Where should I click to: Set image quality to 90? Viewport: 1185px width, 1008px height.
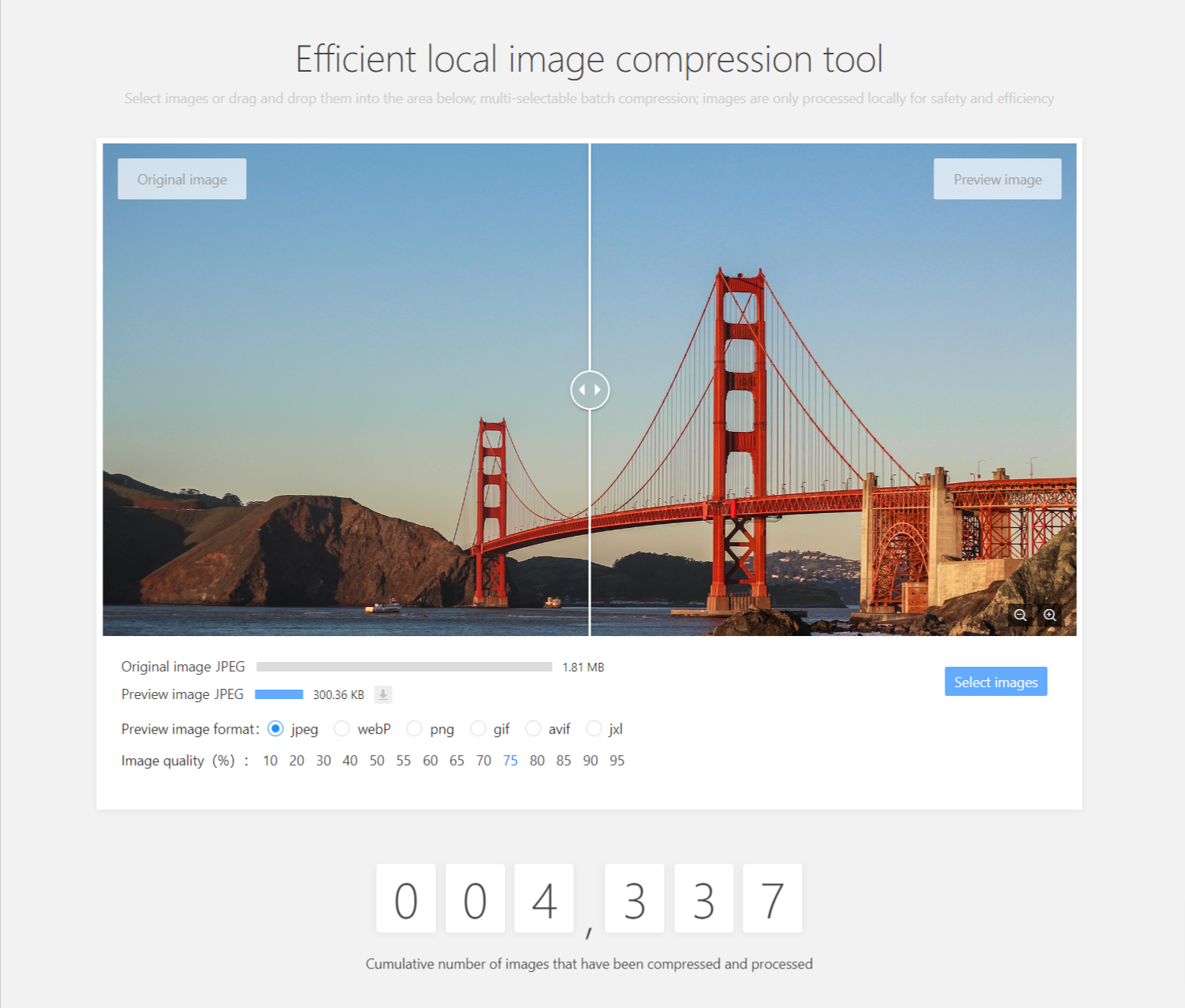pos(591,761)
